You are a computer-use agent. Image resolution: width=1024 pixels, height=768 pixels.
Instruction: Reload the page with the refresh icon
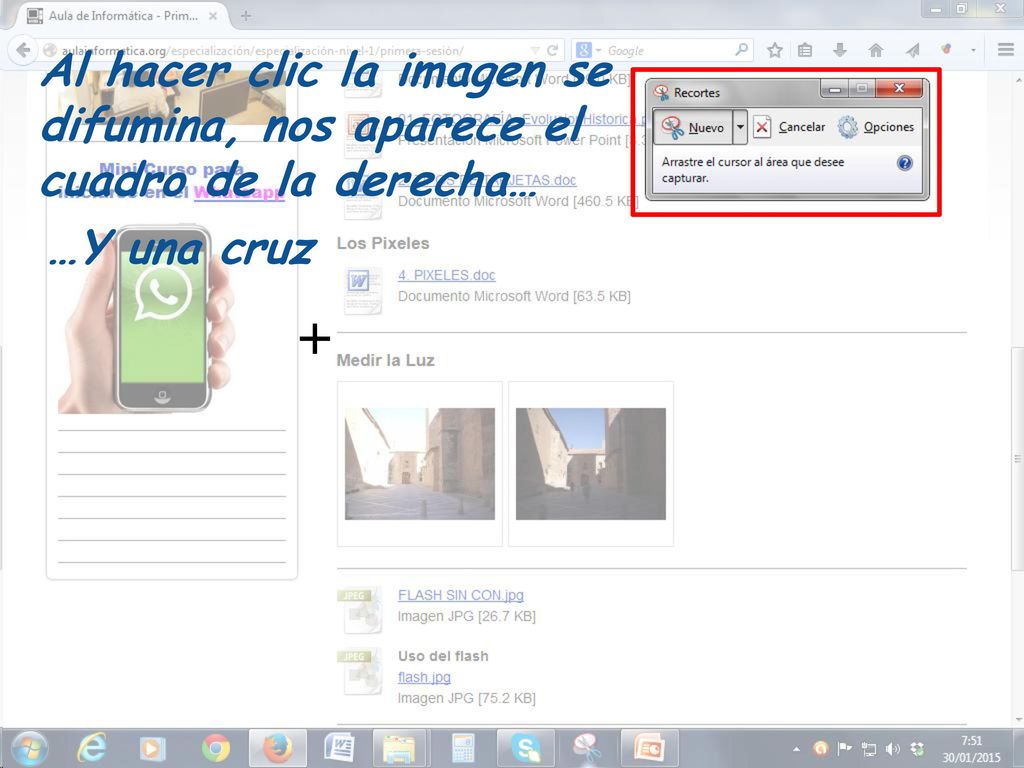[552, 50]
